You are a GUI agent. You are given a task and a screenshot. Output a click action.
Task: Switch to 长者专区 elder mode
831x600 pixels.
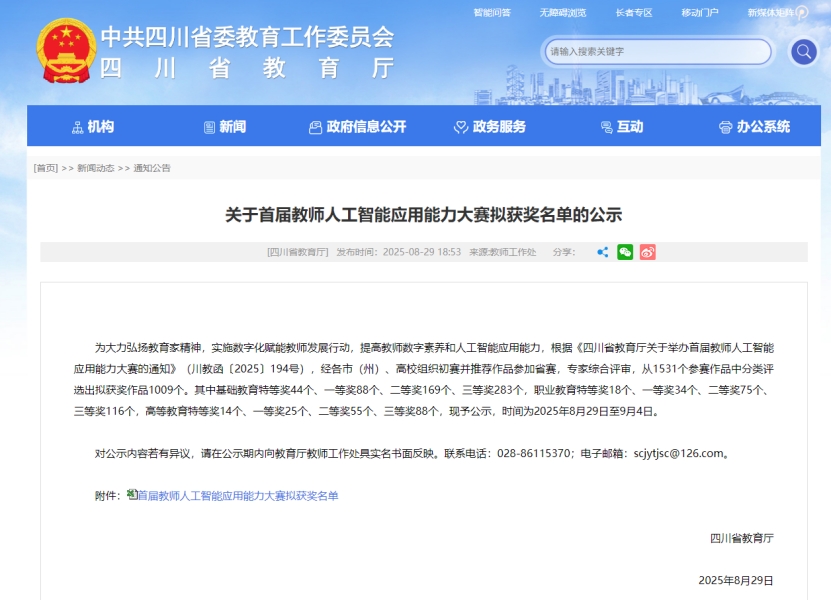coord(633,13)
